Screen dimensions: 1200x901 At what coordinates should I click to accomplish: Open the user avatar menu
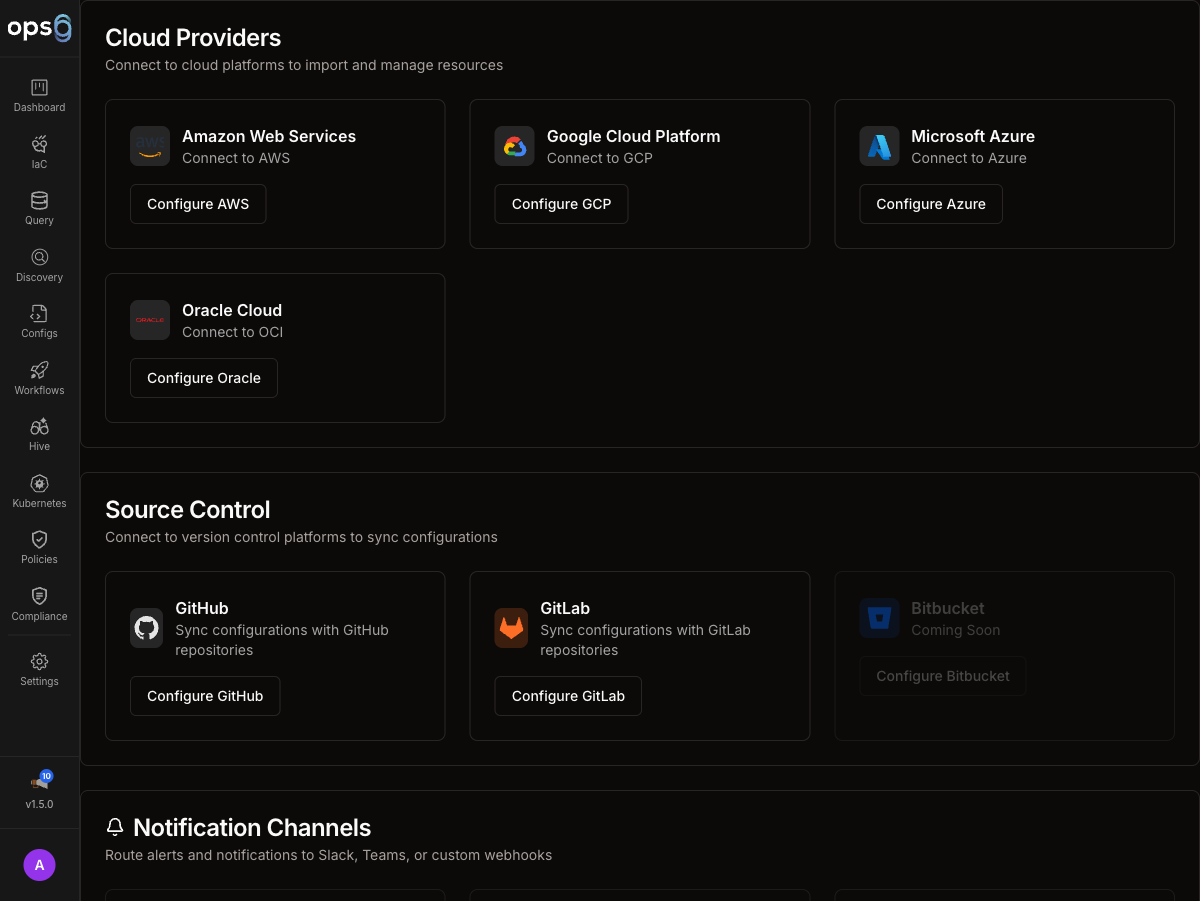[39, 865]
